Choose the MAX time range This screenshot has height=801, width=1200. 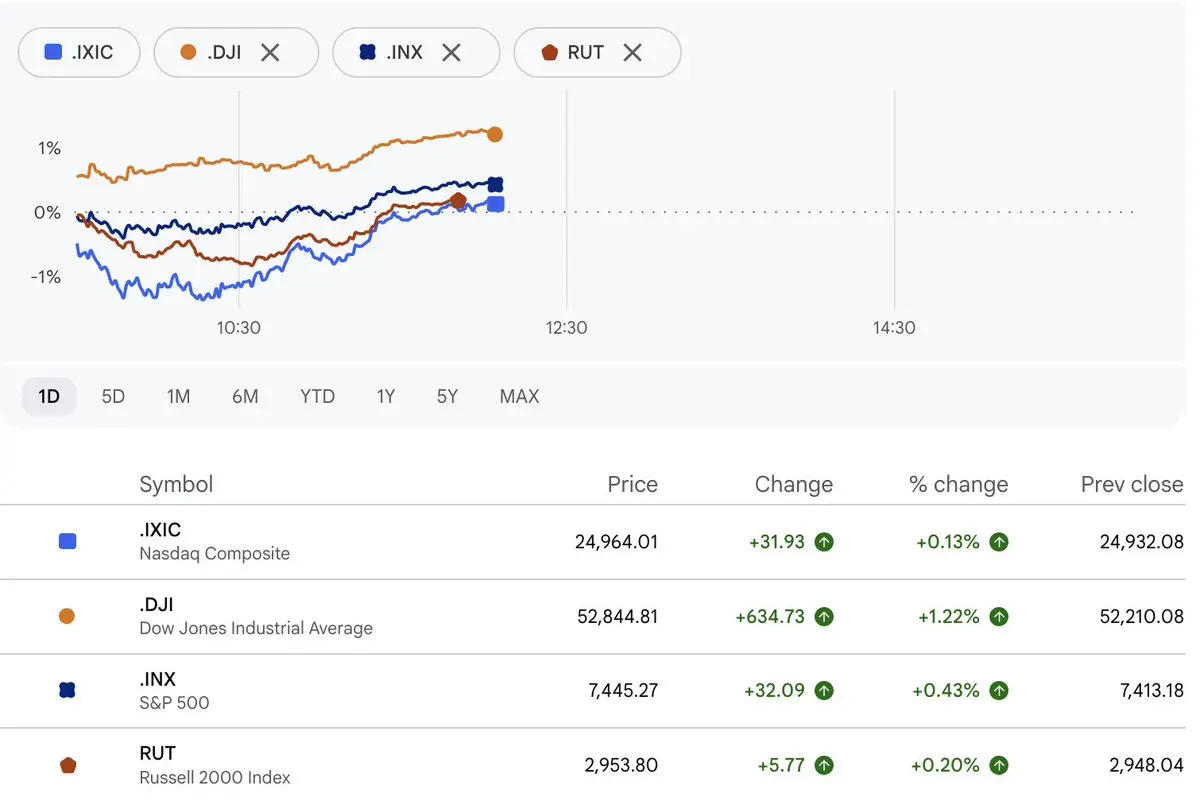(x=519, y=396)
